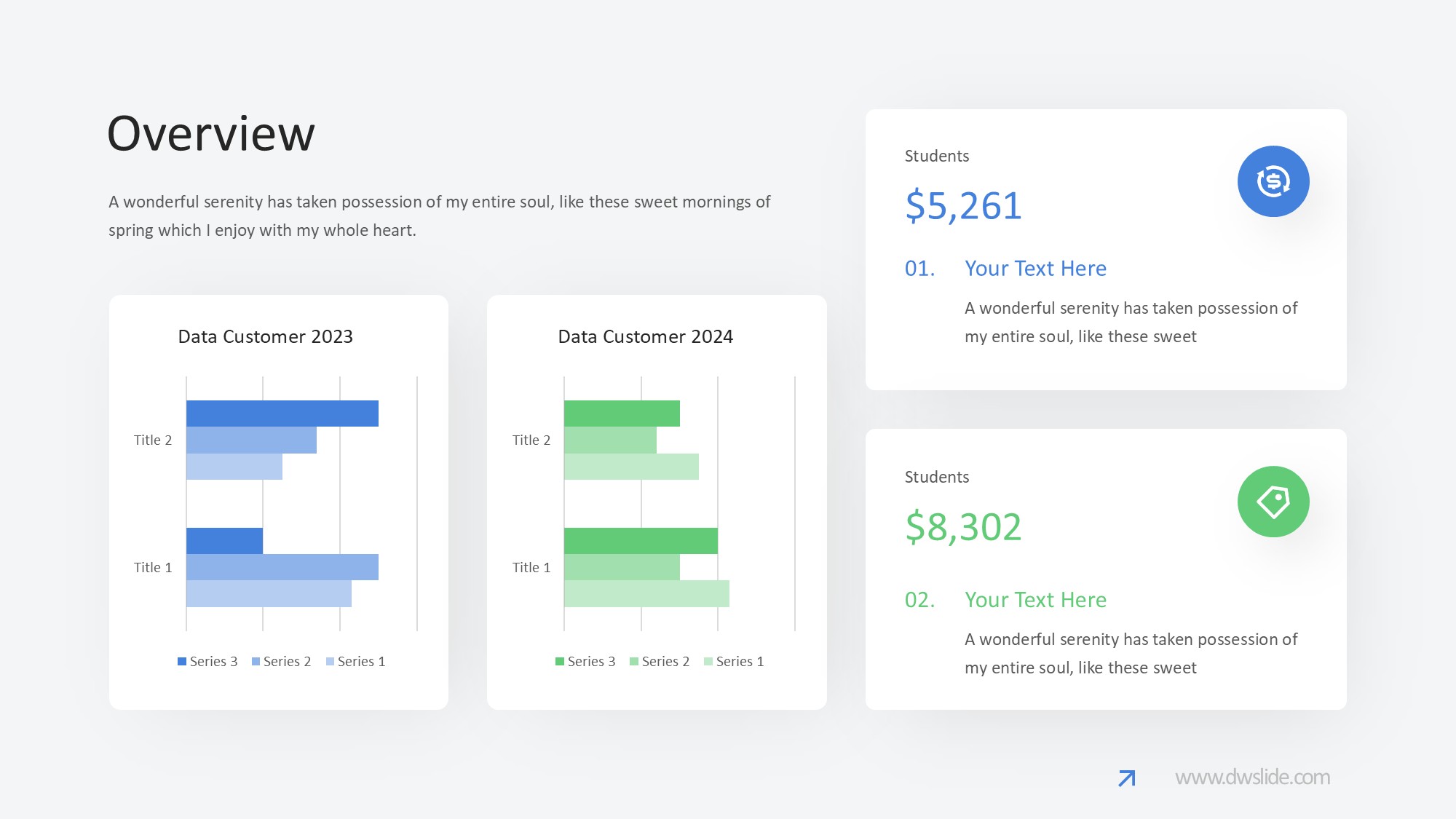The width and height of the screenshot is (1456, 819).
Task: Open the www.dwslide.com link
Action: click(x=1252, y=778)
